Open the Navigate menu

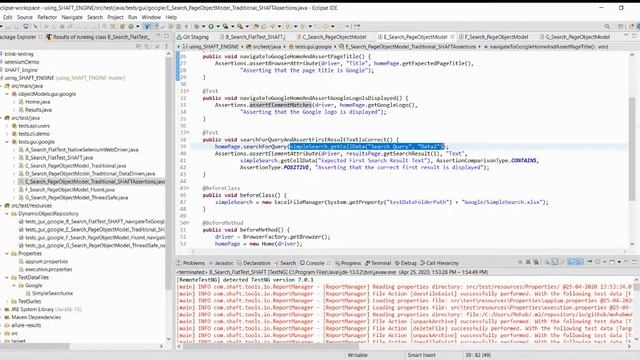point(72,17)
